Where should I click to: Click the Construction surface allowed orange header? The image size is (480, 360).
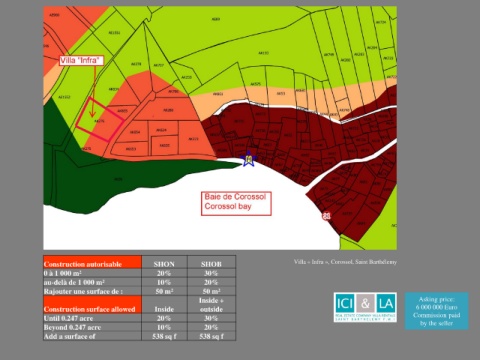click(x=92, y=305)
